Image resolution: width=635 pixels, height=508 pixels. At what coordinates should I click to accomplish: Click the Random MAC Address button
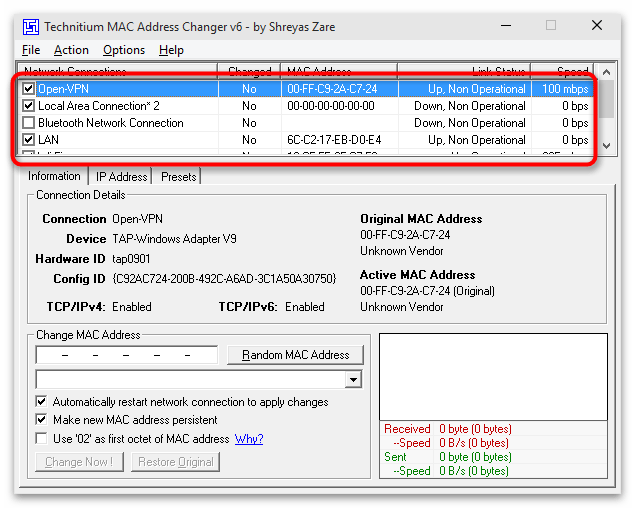[295, 355]
